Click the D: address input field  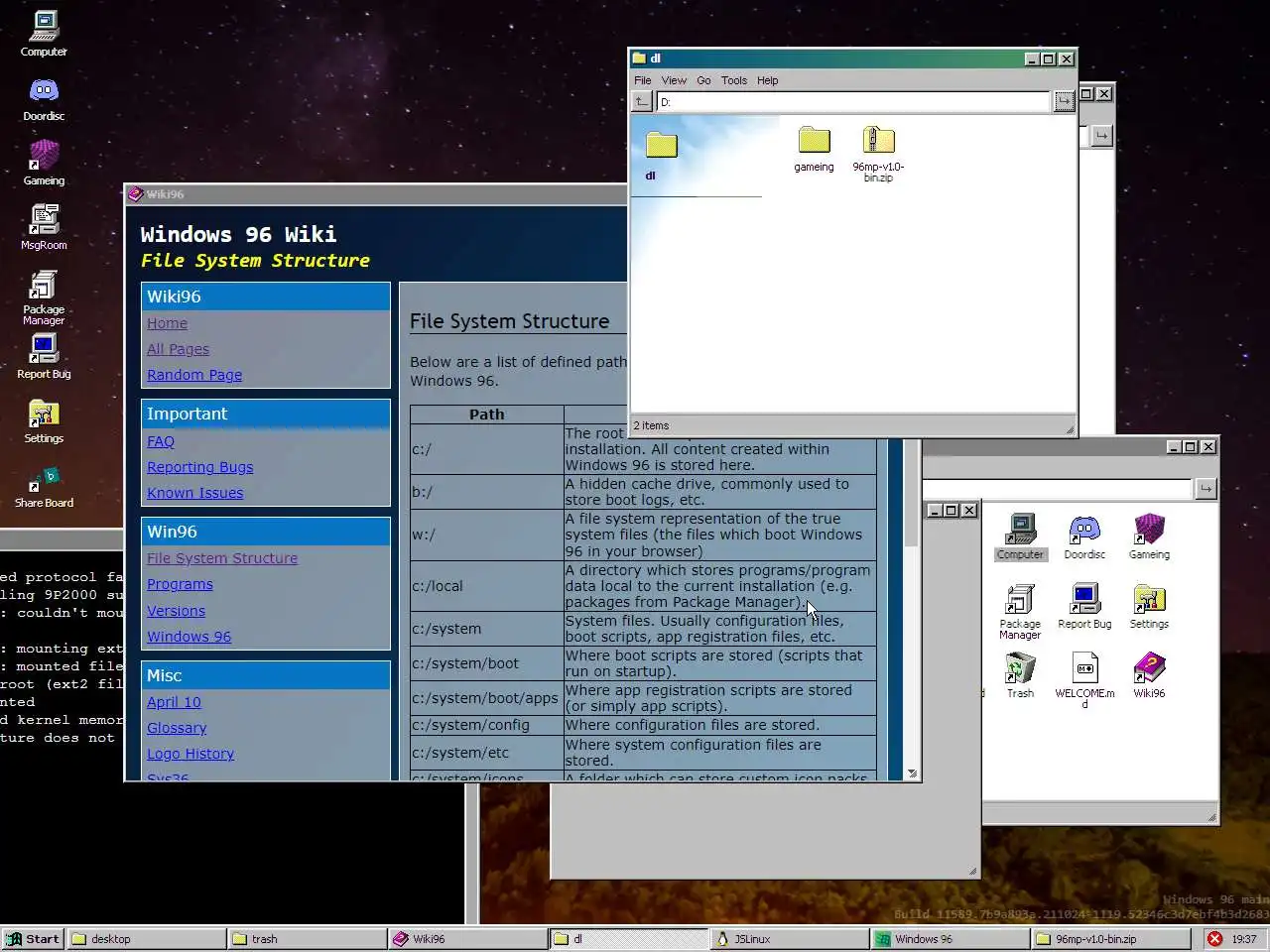(x=852, y=101)
